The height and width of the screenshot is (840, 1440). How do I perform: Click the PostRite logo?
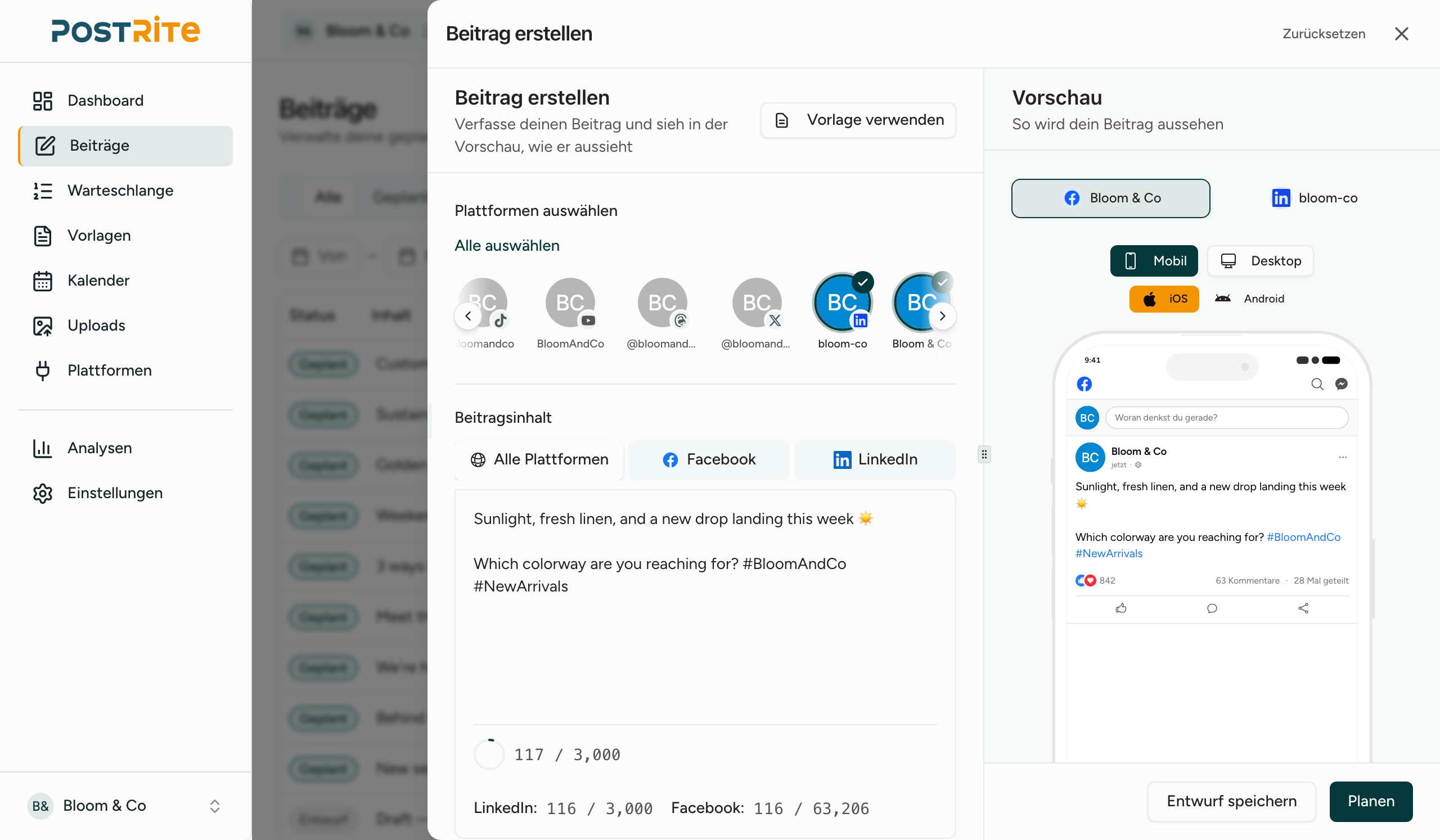point(125,30)
